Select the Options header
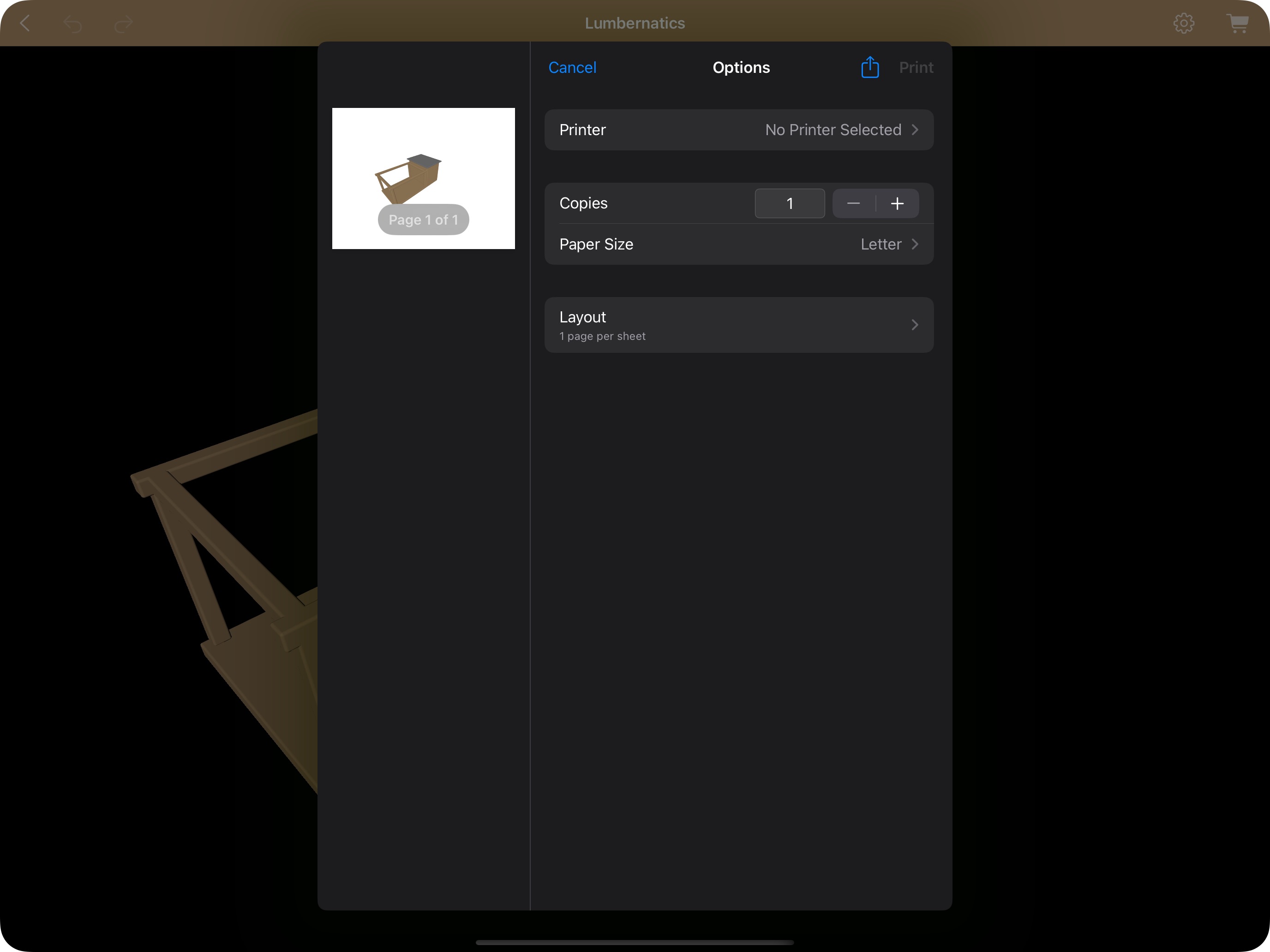Viewport: 1270px width, 952px height. pyautogui.click(x=741, y=67)
